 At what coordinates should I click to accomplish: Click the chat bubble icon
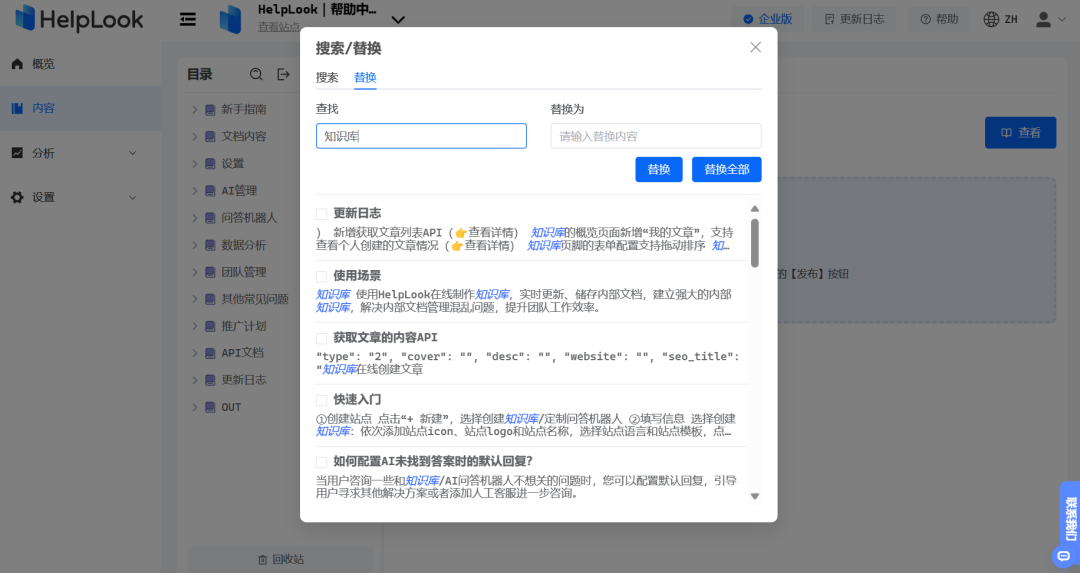pyautogui.click(x=1063, y=556)
